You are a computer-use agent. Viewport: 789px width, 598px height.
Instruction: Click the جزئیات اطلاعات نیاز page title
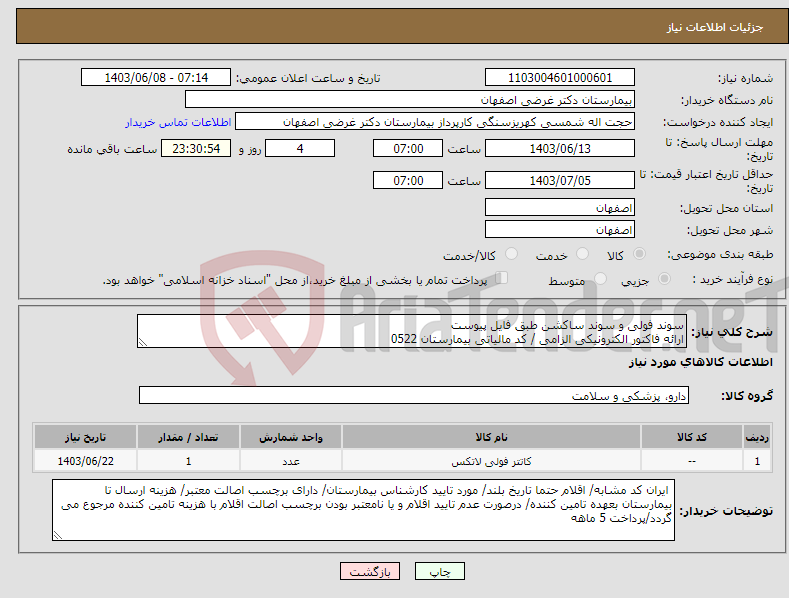point(715,27)
